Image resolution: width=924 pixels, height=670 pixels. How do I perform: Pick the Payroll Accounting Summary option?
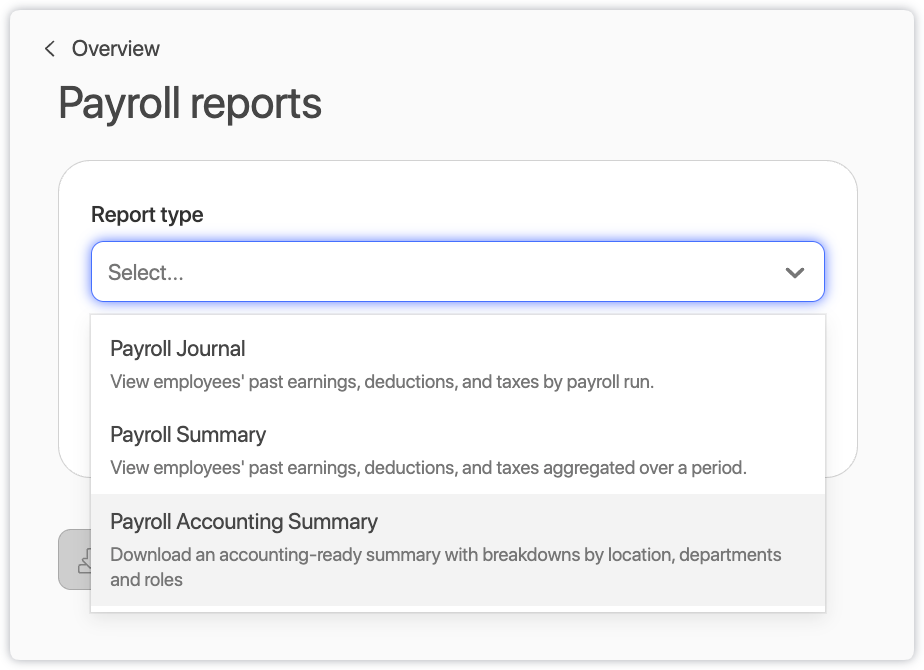click(244, 522)
